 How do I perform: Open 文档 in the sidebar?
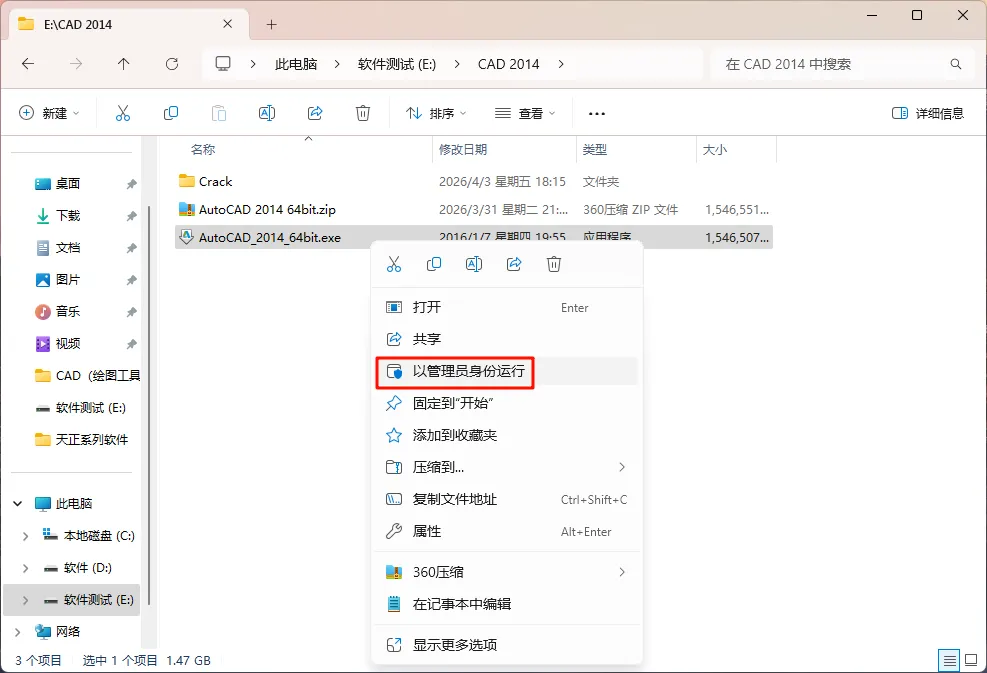click(x=67, y=247)
